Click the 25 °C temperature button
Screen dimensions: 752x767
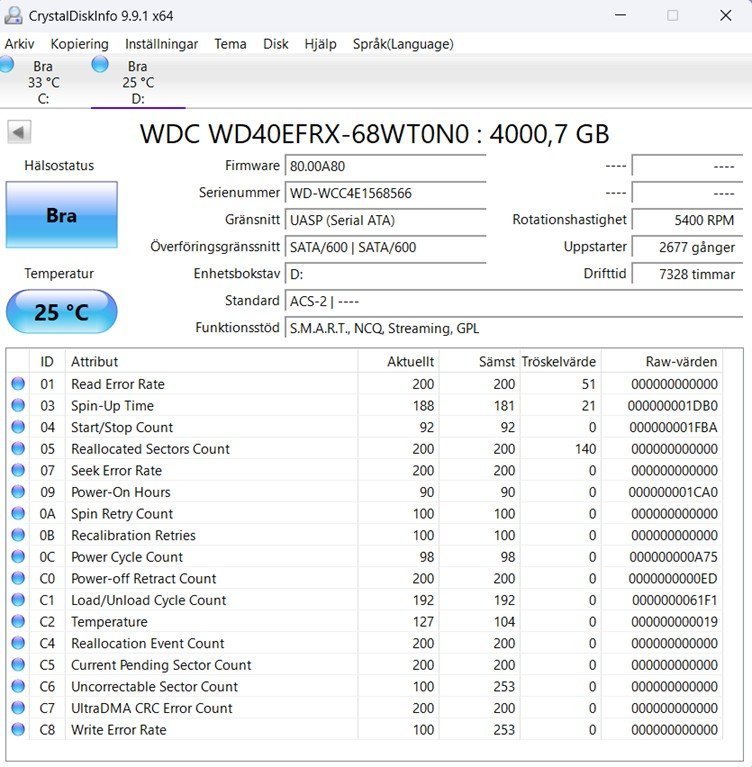[62, 312]
